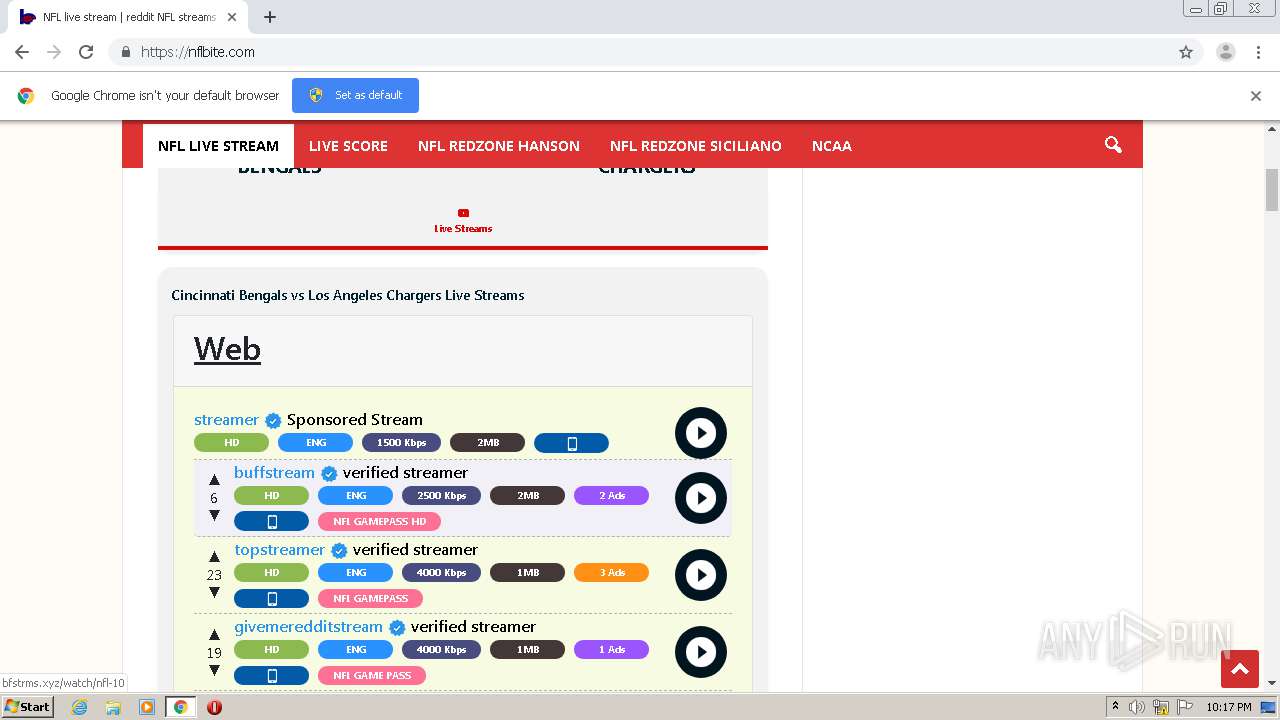Select the NFL live stream browser tab
Screen dimensions: 1280x720
[x=127, y=17]
